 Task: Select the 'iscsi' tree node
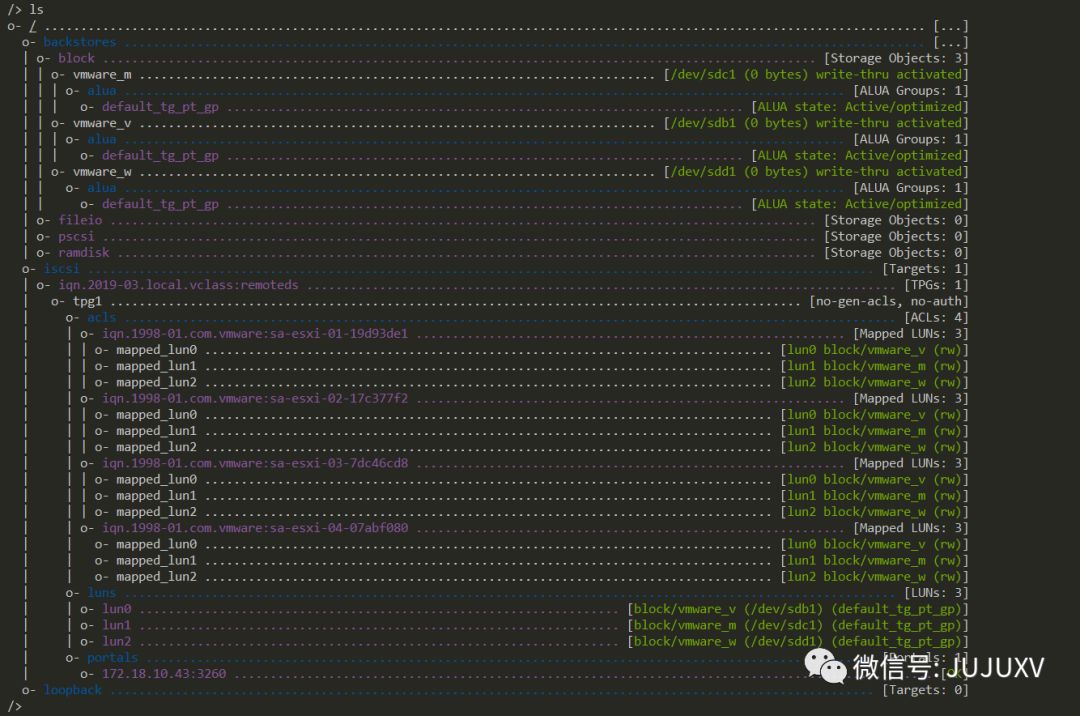[x=61, y=268]
